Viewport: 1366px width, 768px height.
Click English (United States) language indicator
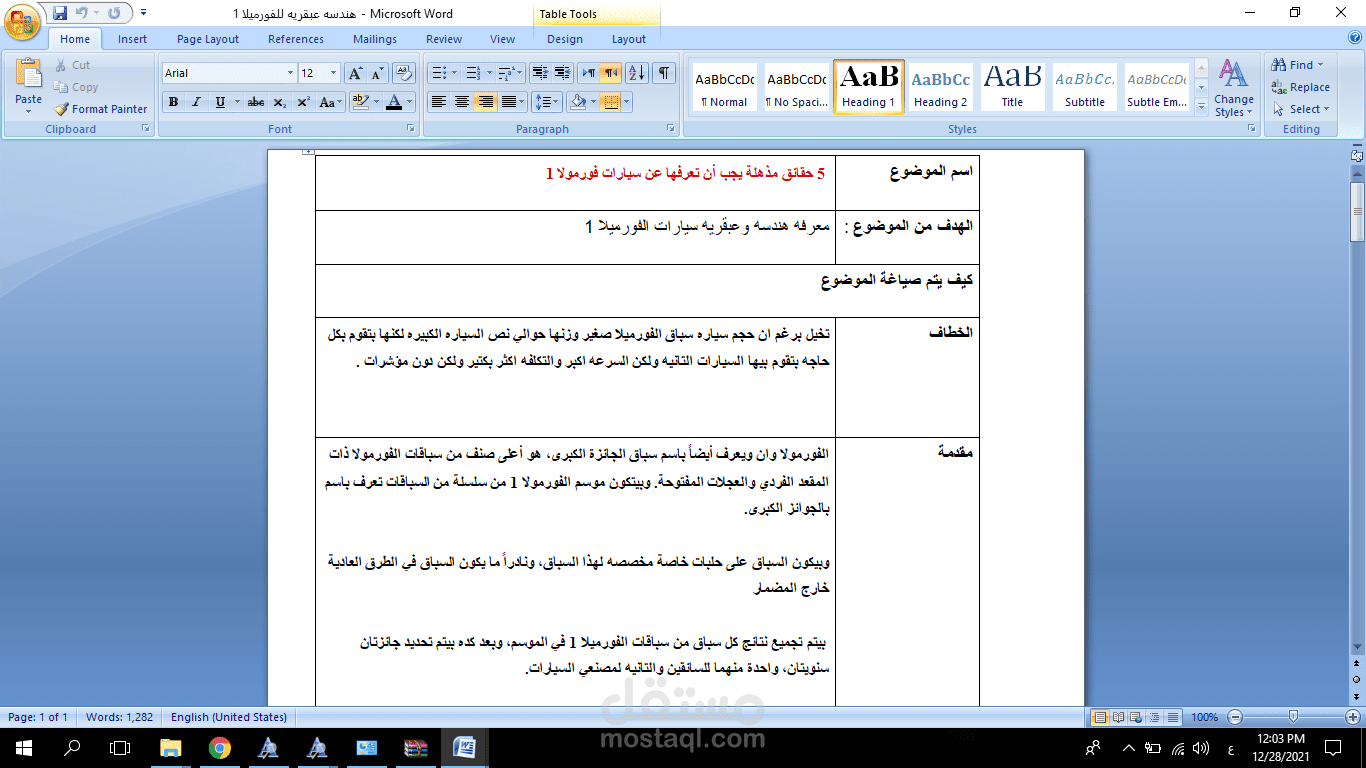click(229, 717)
